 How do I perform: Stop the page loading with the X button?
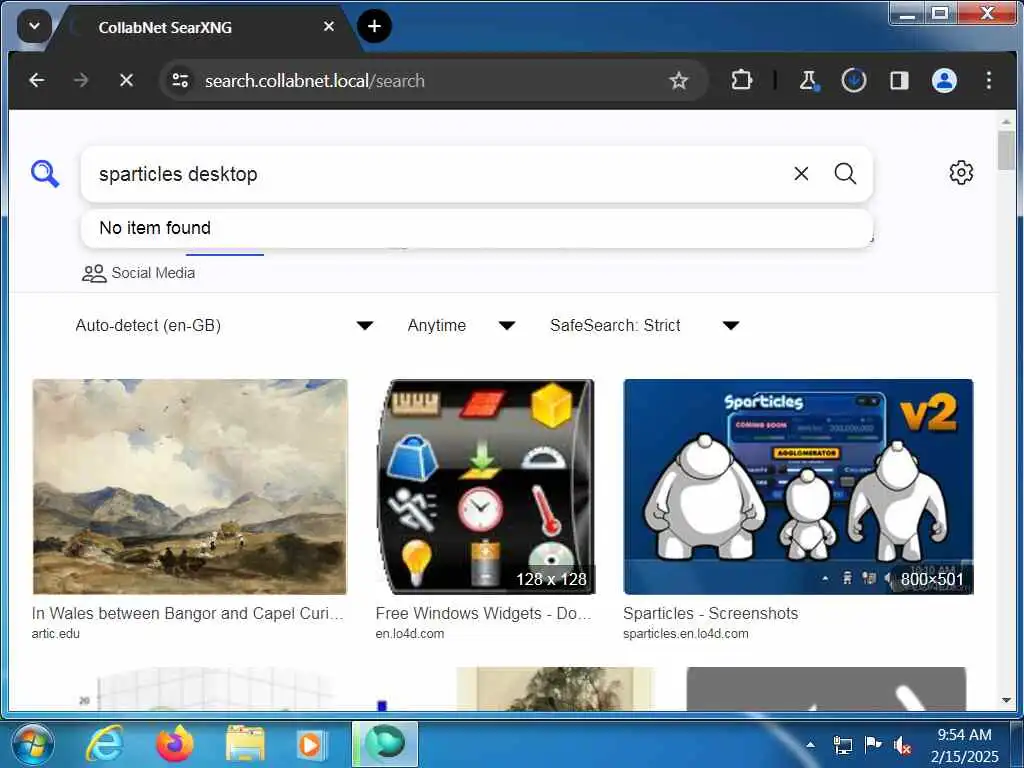(x=127, y=80)
